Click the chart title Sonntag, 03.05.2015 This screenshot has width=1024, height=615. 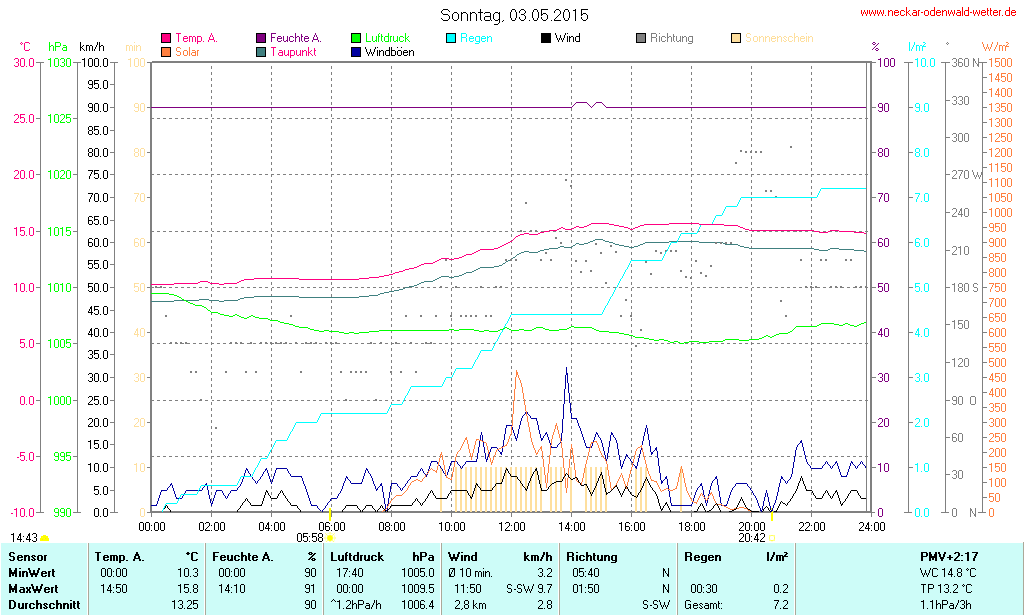pos(514,15)
